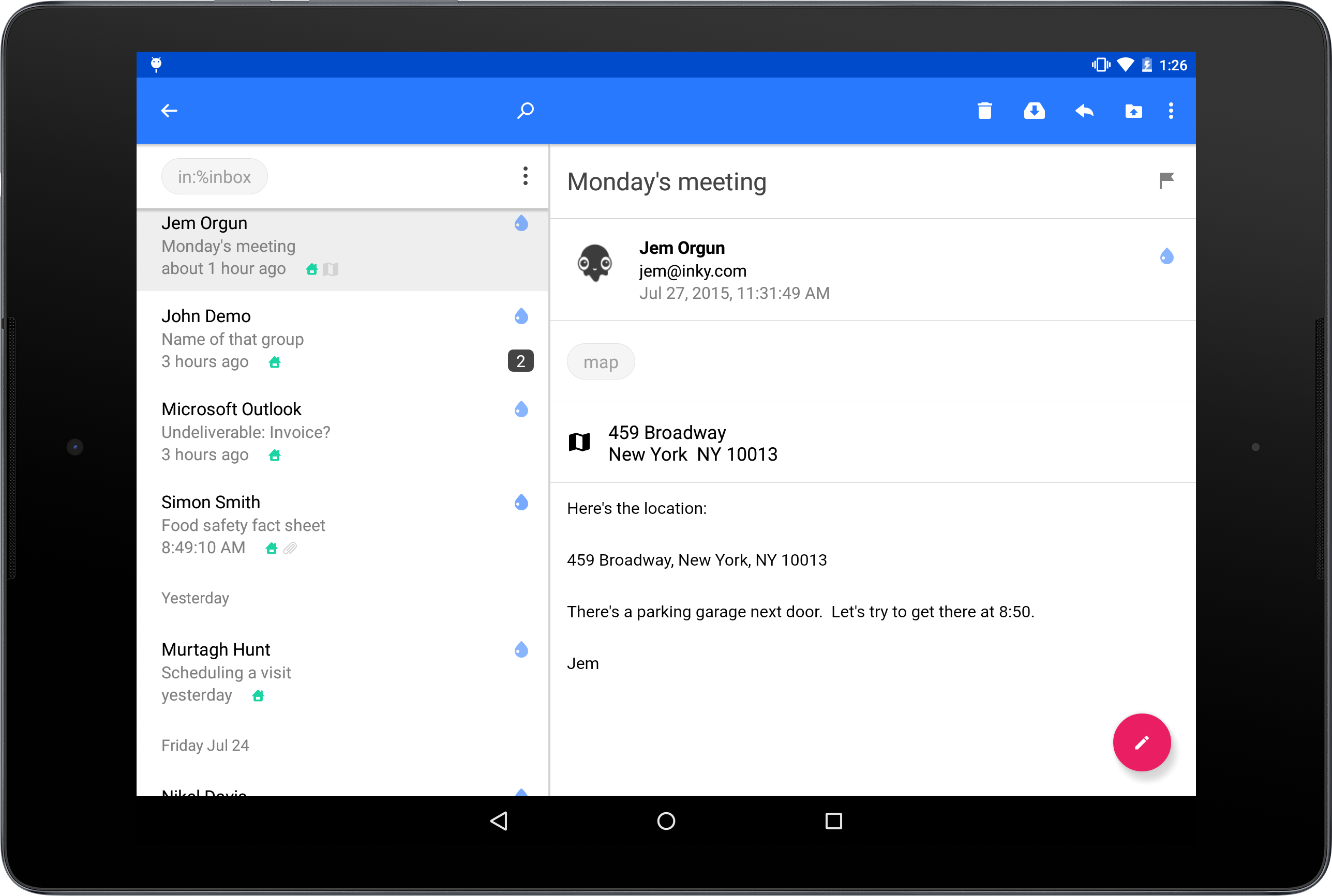Click the map tag chip
Viewport: 1332px width, 896px height.
click(x=600, y=362)
